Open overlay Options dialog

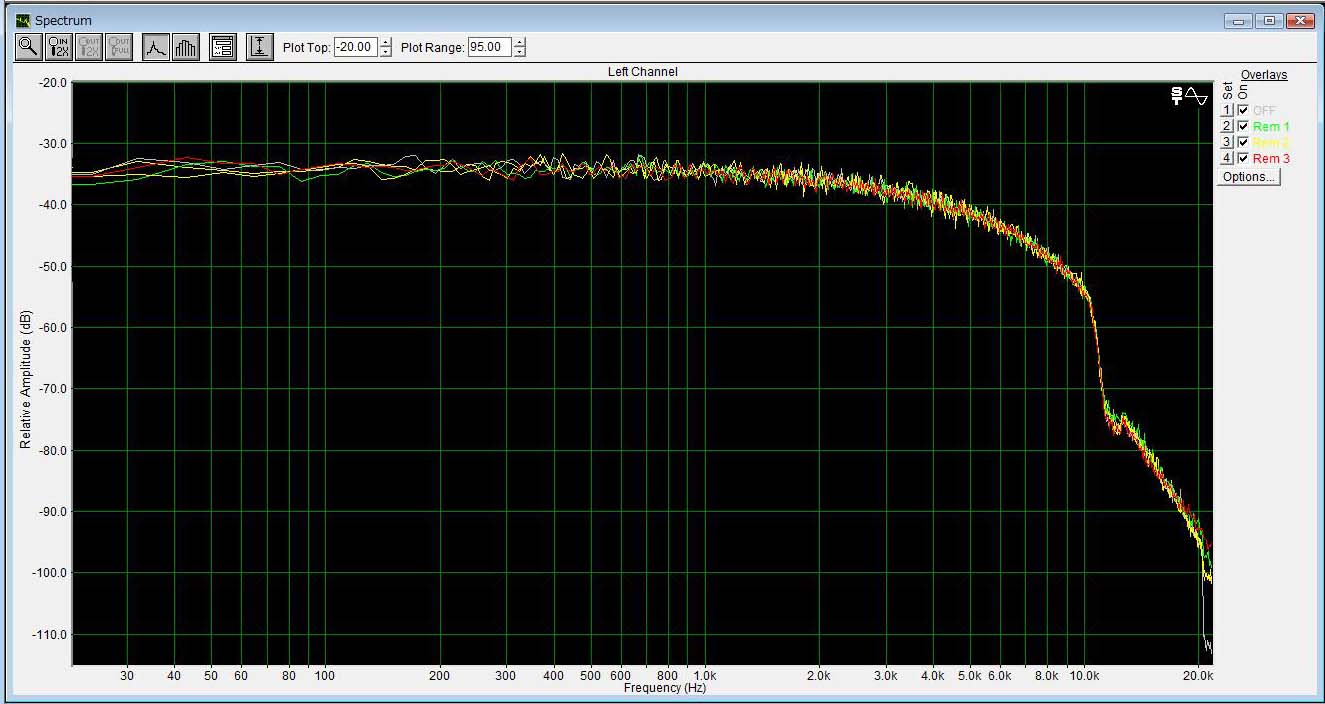[x=1249, y=177]
